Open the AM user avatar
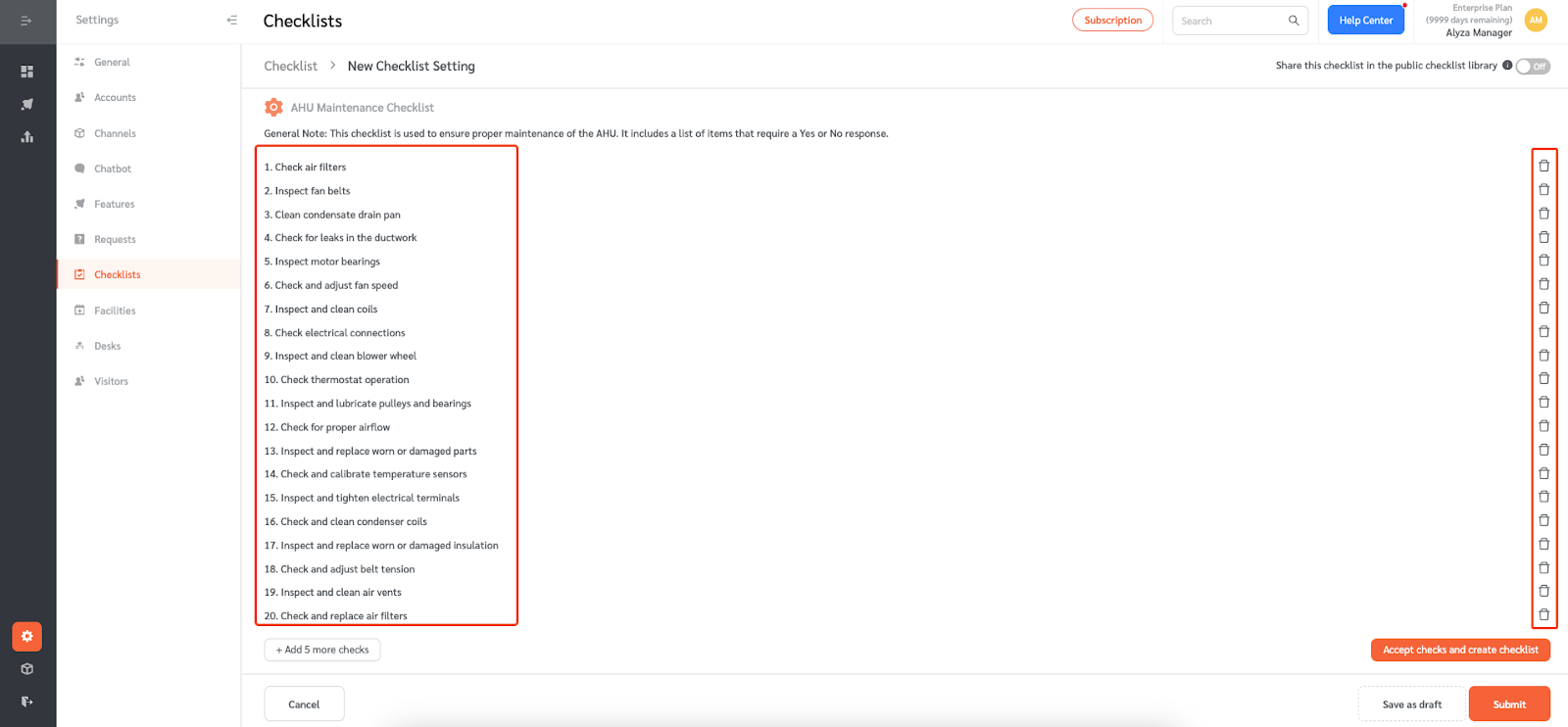The width and height of the screenshot is (1568, 727). click(x=1536, y=20)
